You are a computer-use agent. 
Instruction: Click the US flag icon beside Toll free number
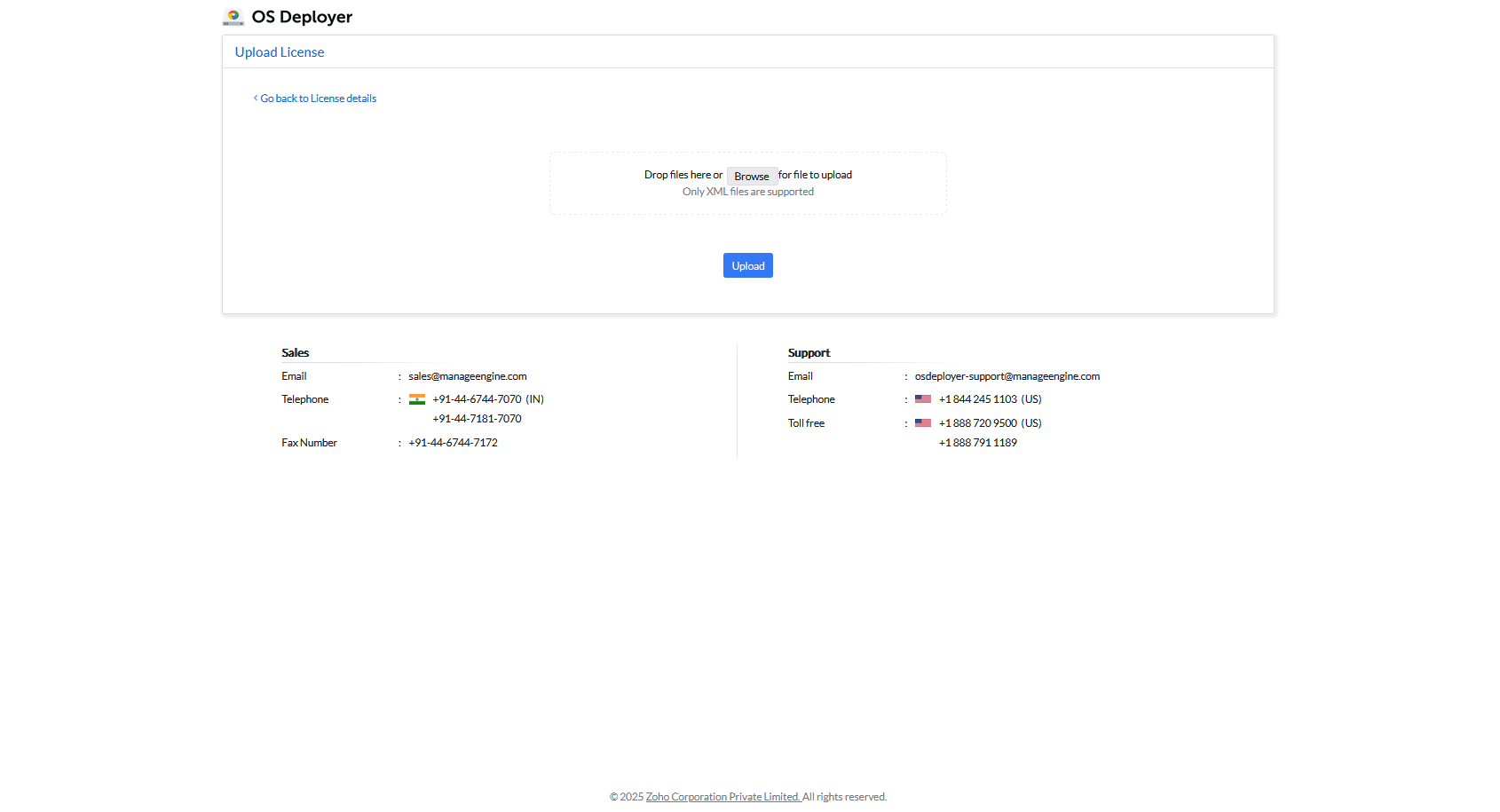922,422
